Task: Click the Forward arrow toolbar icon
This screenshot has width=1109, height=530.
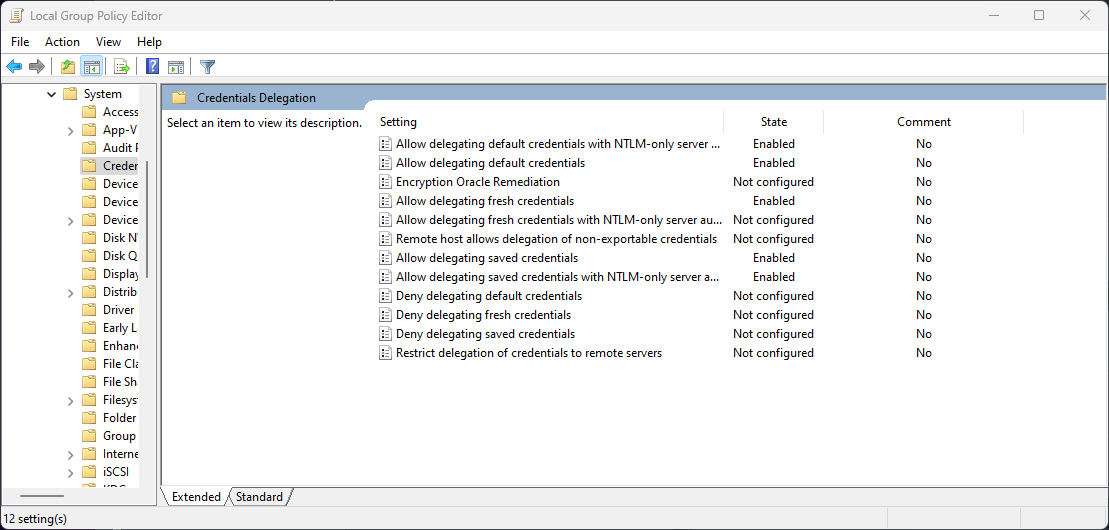Action: [x=37, y=67]
